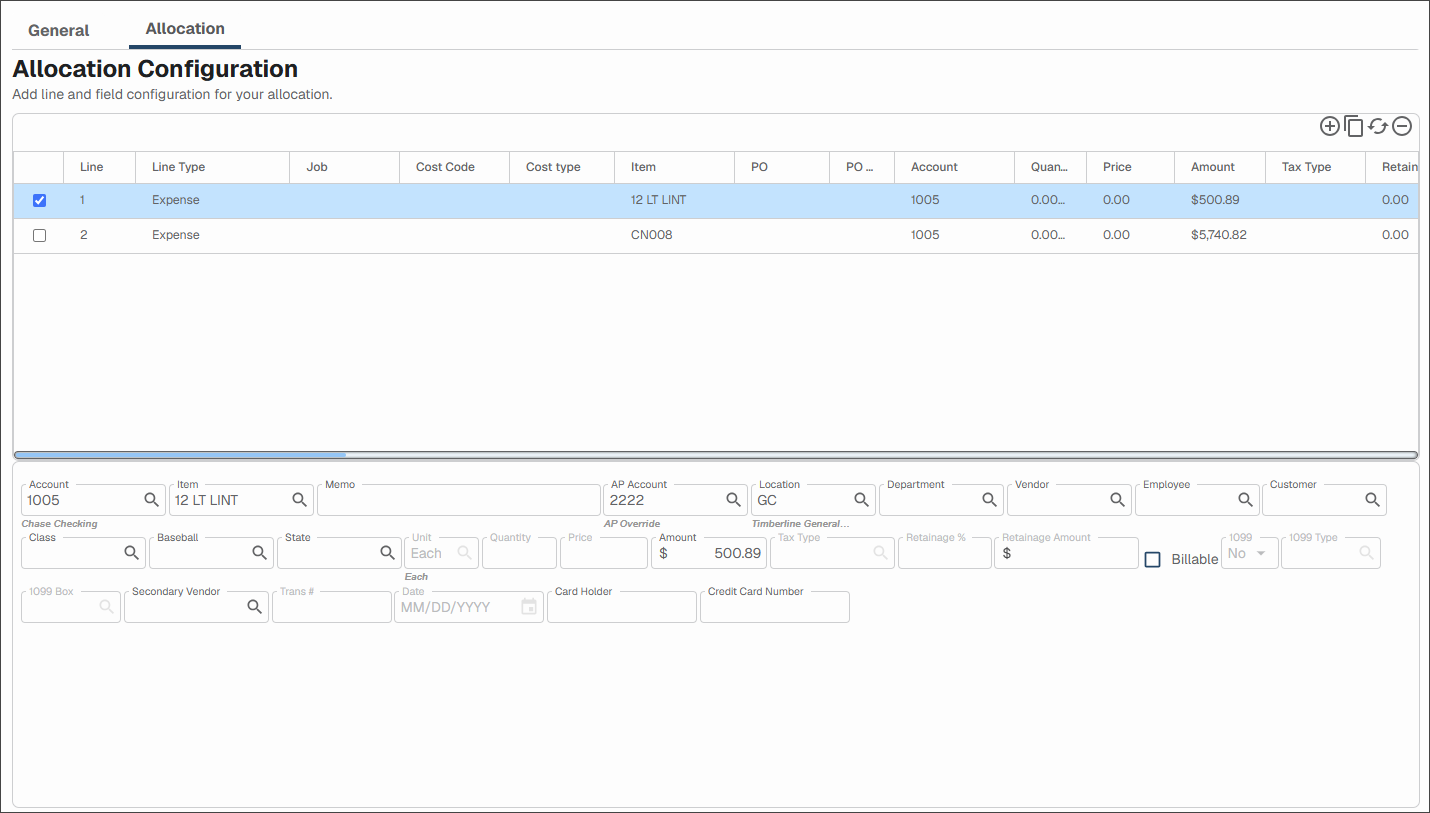This screenshot has width=1430, height=813.
Task: Focus the Retainage Amount field
Action: tap(1066, 553)
